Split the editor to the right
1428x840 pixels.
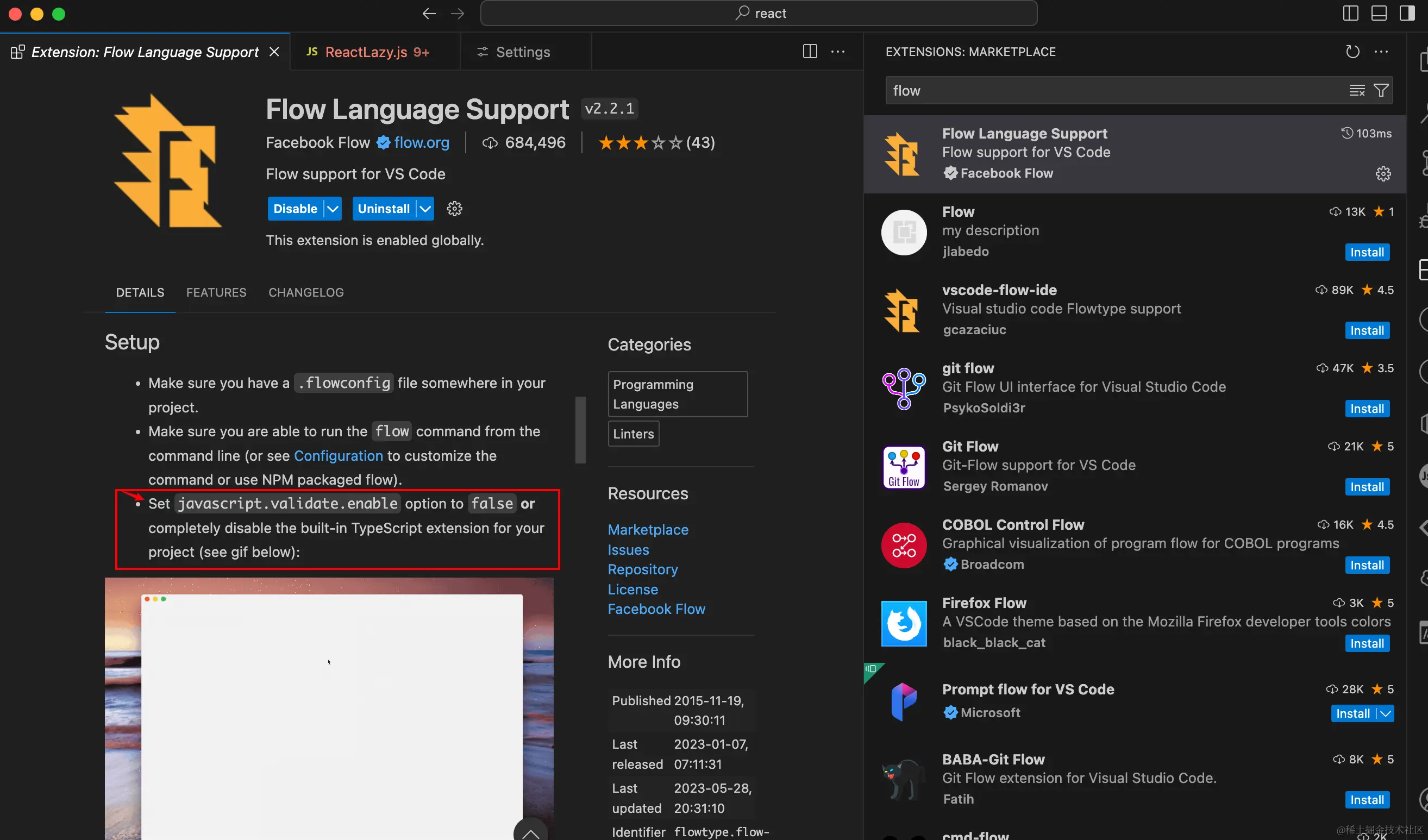[x=810, y=52]
